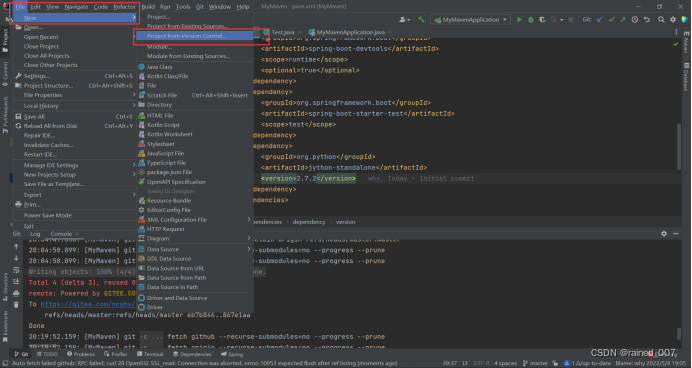Switch to Test.java editor tab

click(x=282, y=32)
